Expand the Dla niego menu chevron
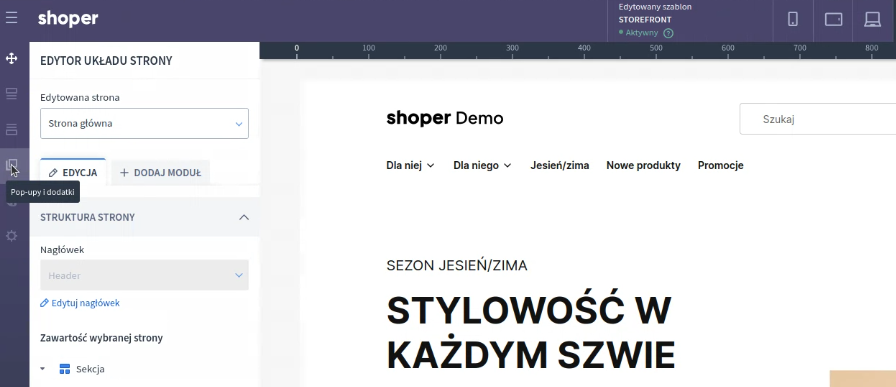 [507, 166]
